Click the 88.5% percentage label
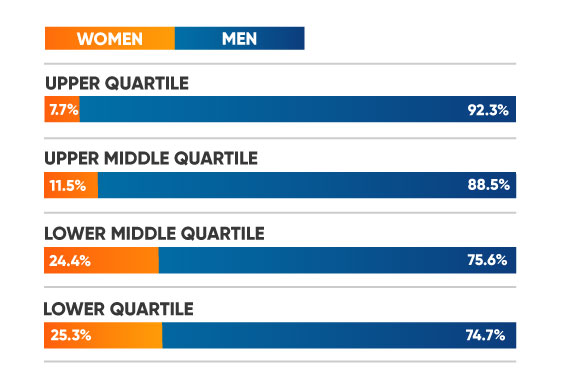The height and width of the screenshot is (389, 567). [489, 185]
